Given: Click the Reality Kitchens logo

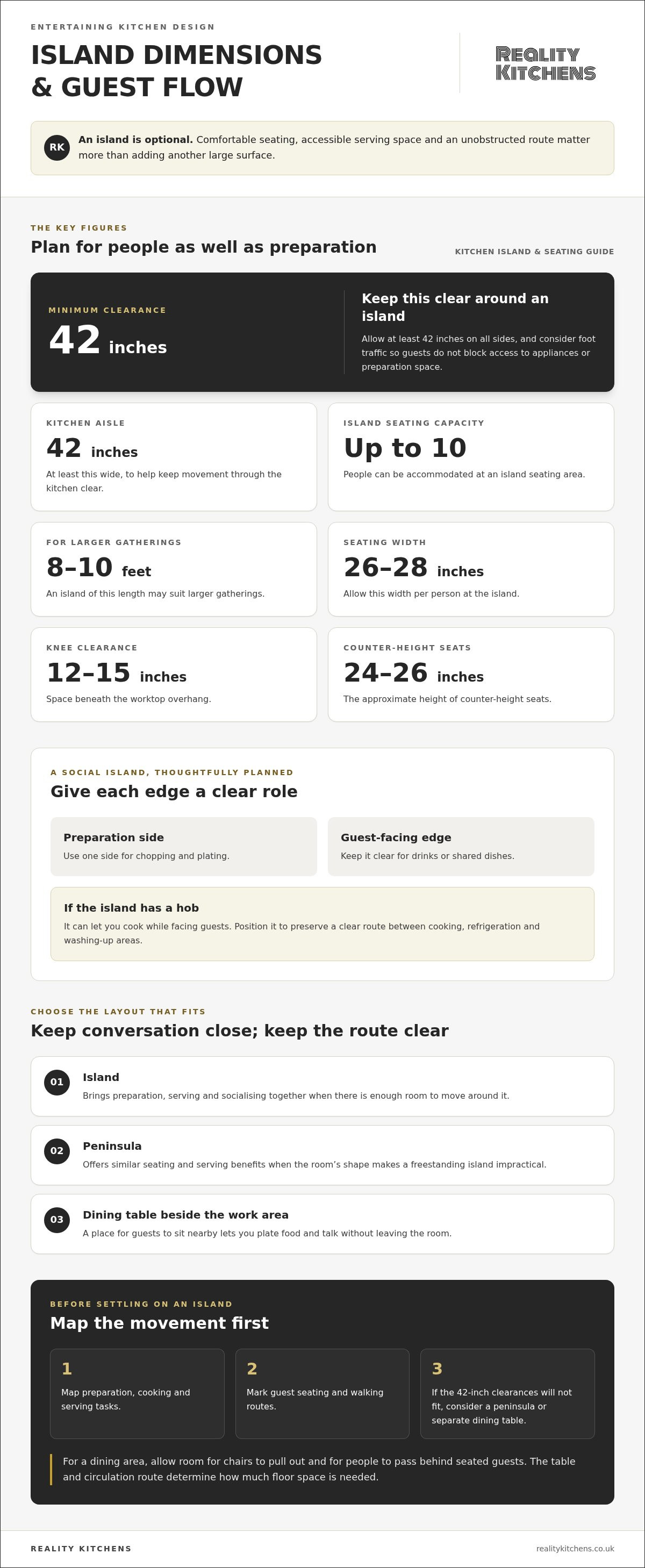Looking at the screenshot, I should (545, 63).
